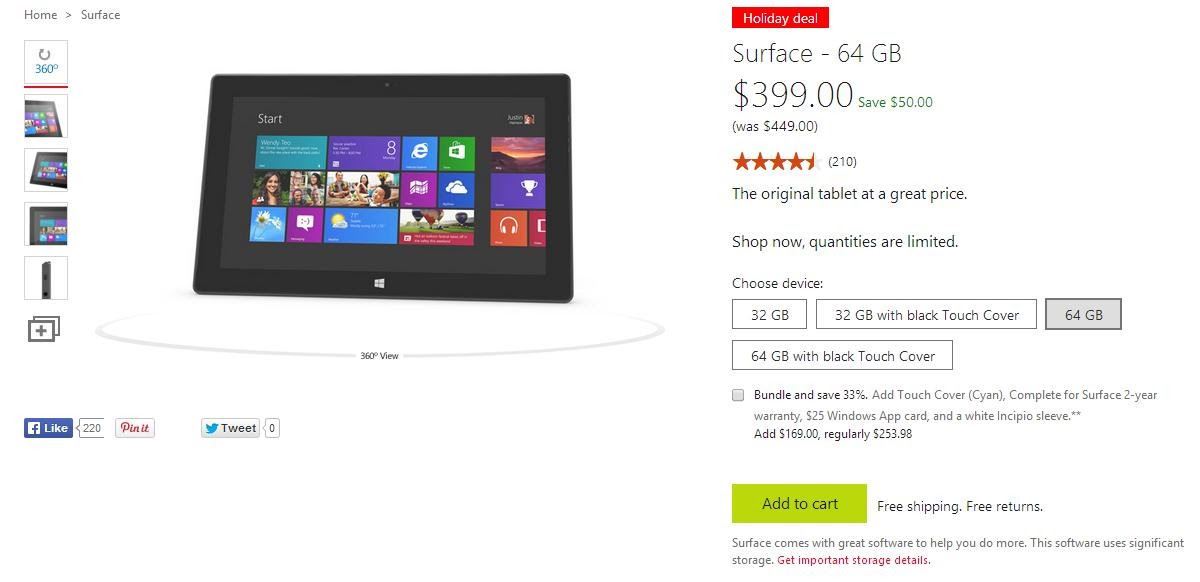This screenshot has width=1200, height=582.
Task: Open the Surface breadcrumb link
Action: click(100, 15)
